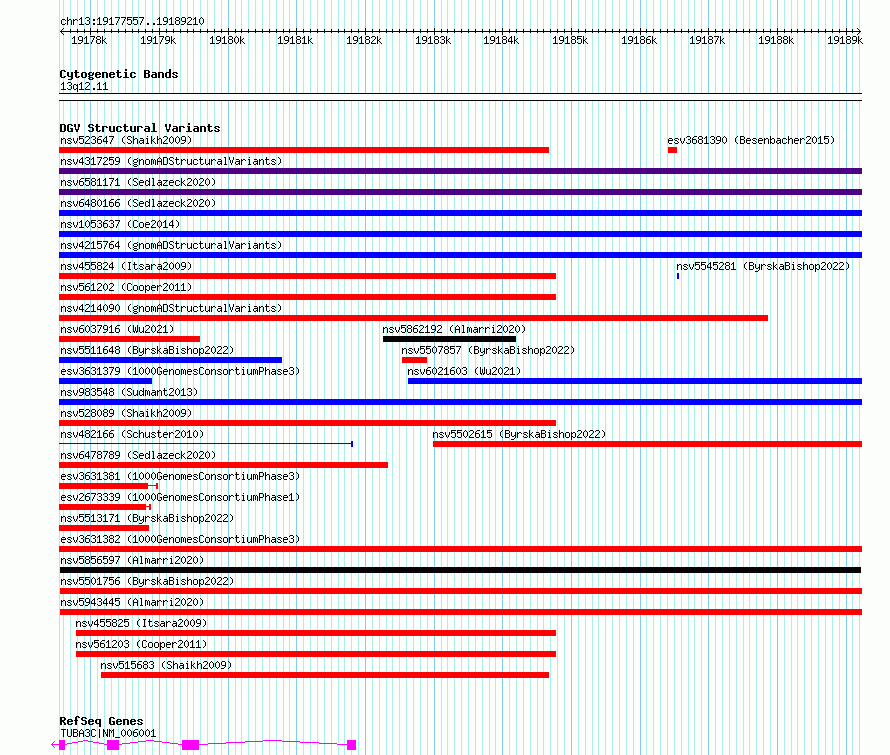This screenshot has height=755, width=890.
Task: Click the rightmost magenta TUBA3C exon block
Action: 351,745
